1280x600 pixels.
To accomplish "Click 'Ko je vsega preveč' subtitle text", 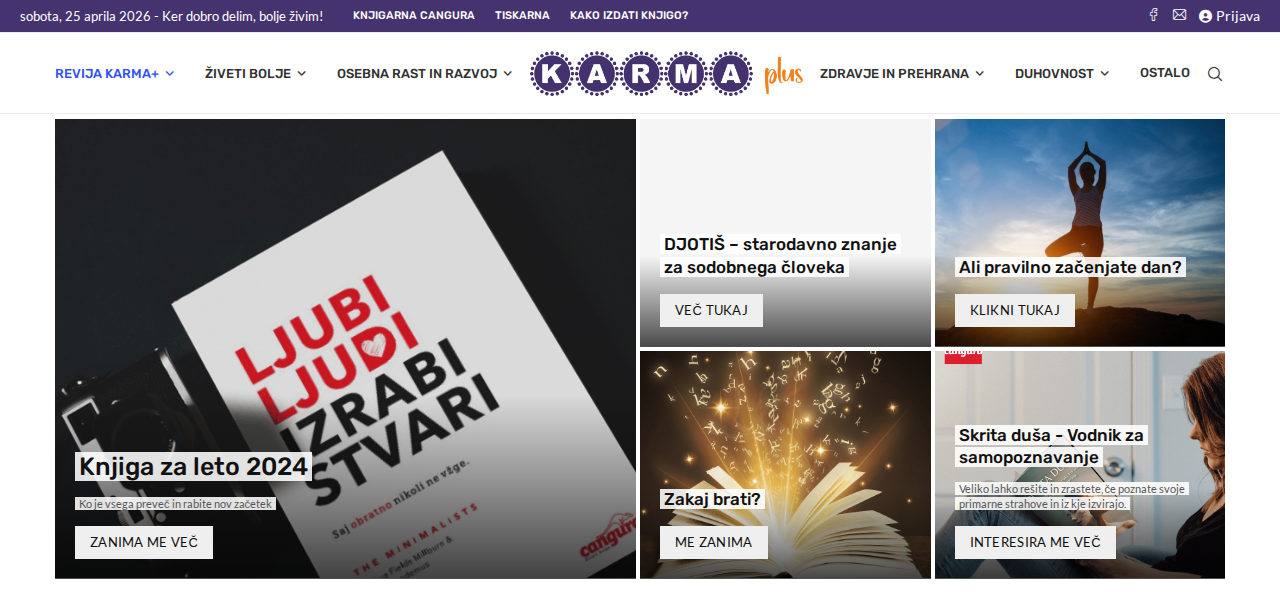I will 175,504.
